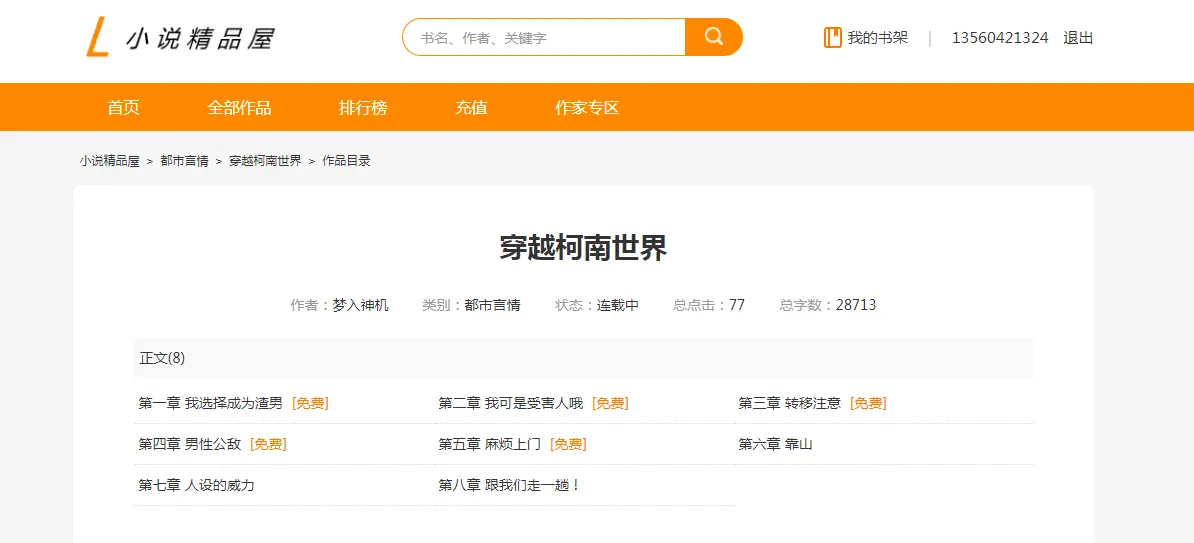Click the bookshelf icon beside 我的书架
This screenshot has width=1194, height=543.
pos(832,38)
